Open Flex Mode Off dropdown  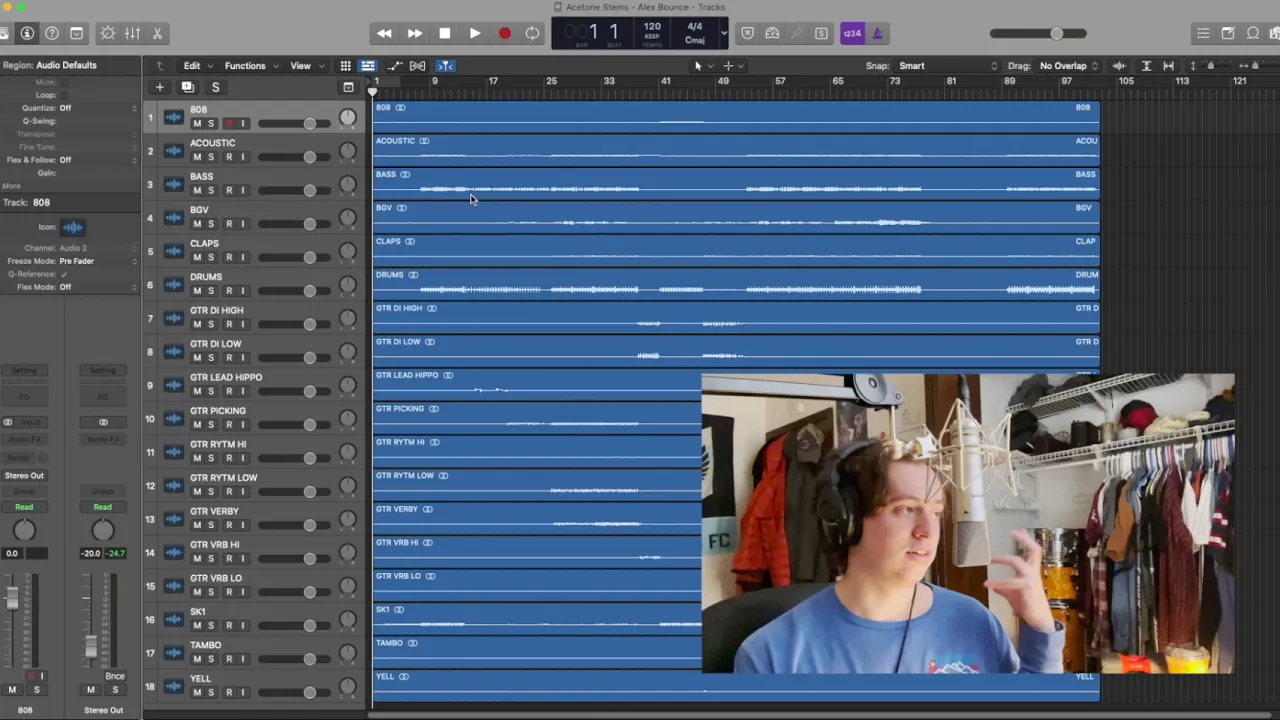click(x=98, y=287)
